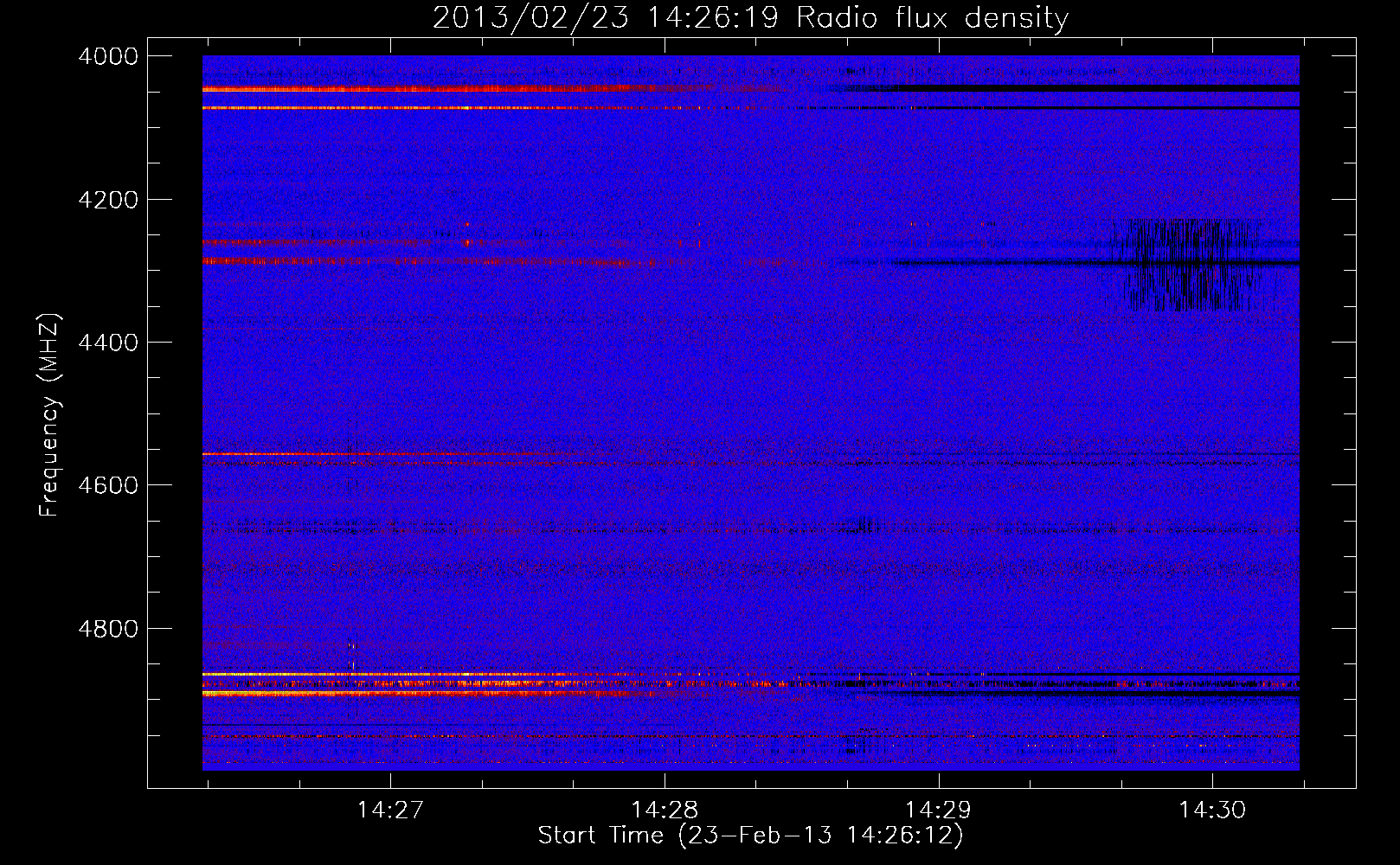Click the 4600 frequency axis label
This screenshot has width=1400, height=865.
coord(108,486)
